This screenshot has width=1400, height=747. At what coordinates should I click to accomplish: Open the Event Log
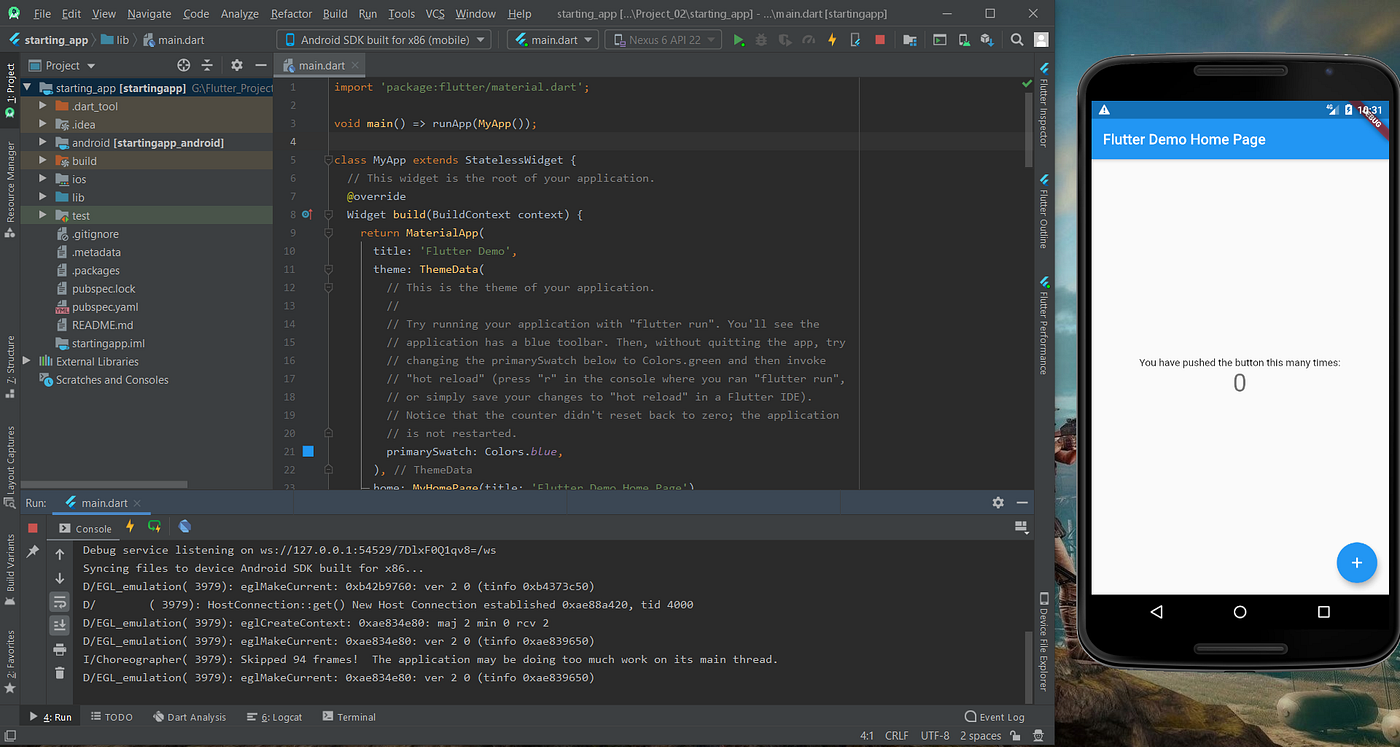click(995, 717)
